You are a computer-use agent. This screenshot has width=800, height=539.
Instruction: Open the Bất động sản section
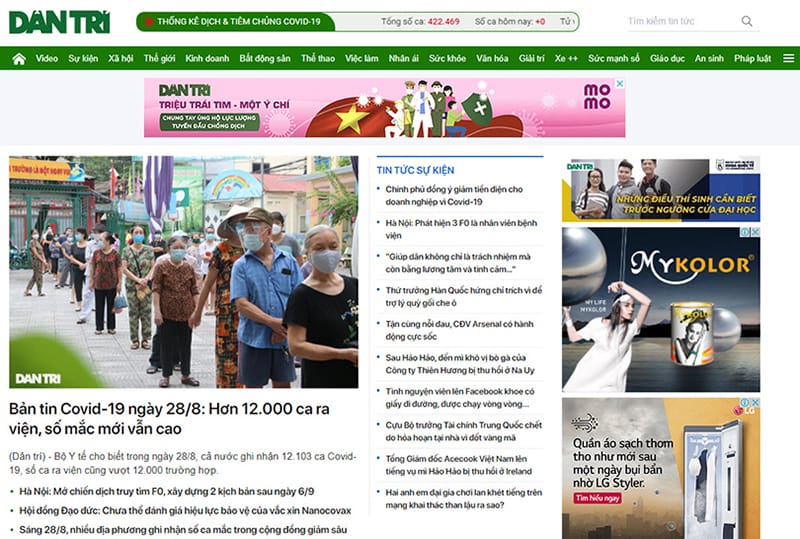tap(265, 59)
